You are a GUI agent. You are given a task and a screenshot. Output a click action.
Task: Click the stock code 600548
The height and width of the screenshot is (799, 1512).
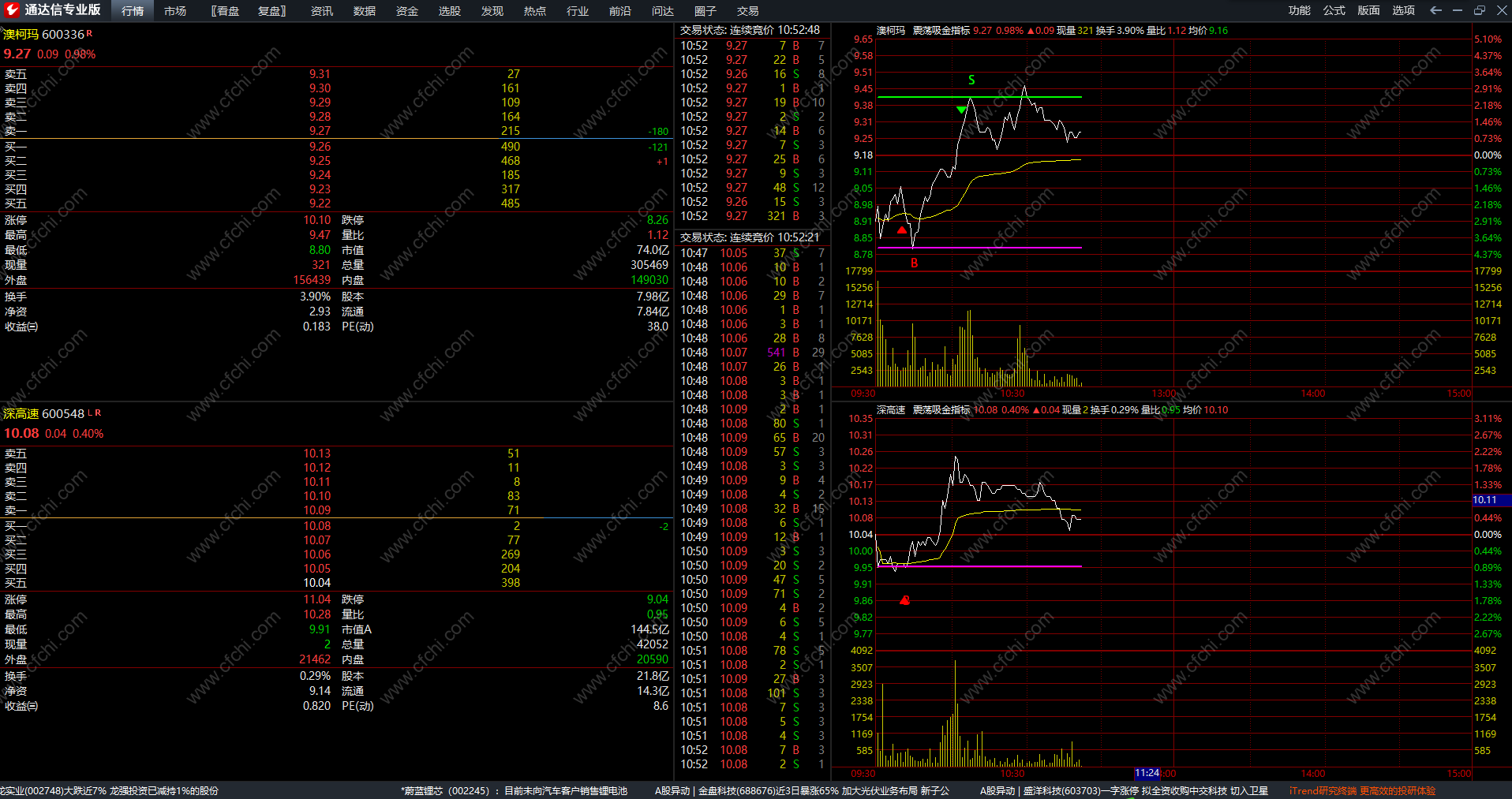pos(62,414)
